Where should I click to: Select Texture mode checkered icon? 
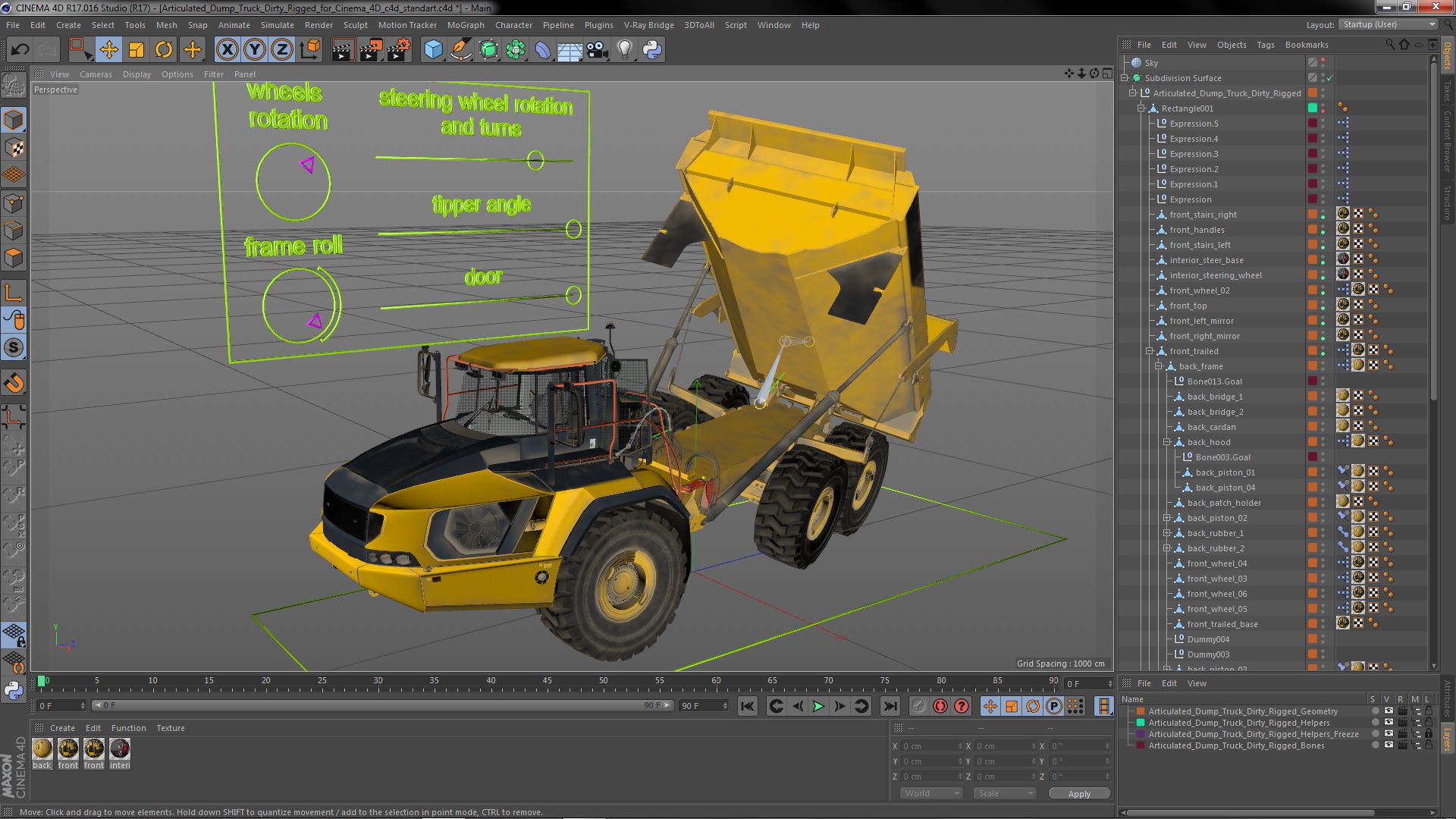coord(14,148)
